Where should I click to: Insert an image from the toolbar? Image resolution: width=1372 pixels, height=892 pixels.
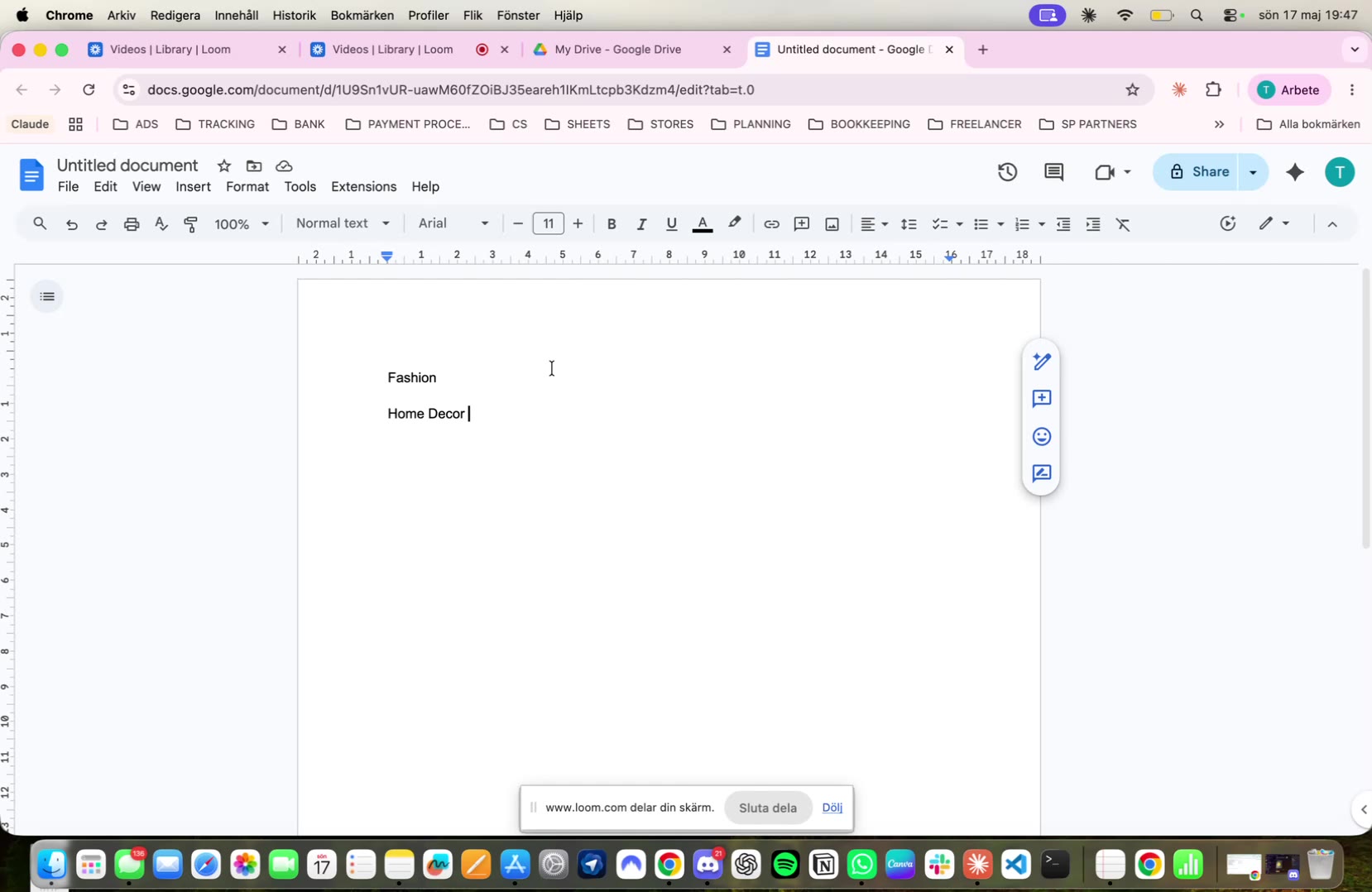tap(832, 224)
